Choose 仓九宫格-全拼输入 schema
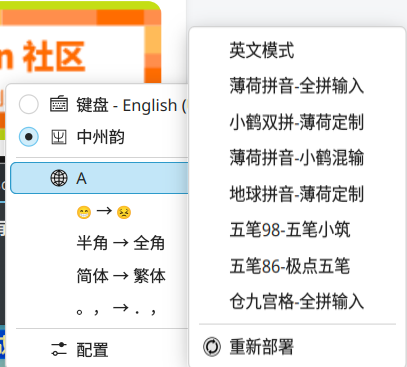 point(297,301)
